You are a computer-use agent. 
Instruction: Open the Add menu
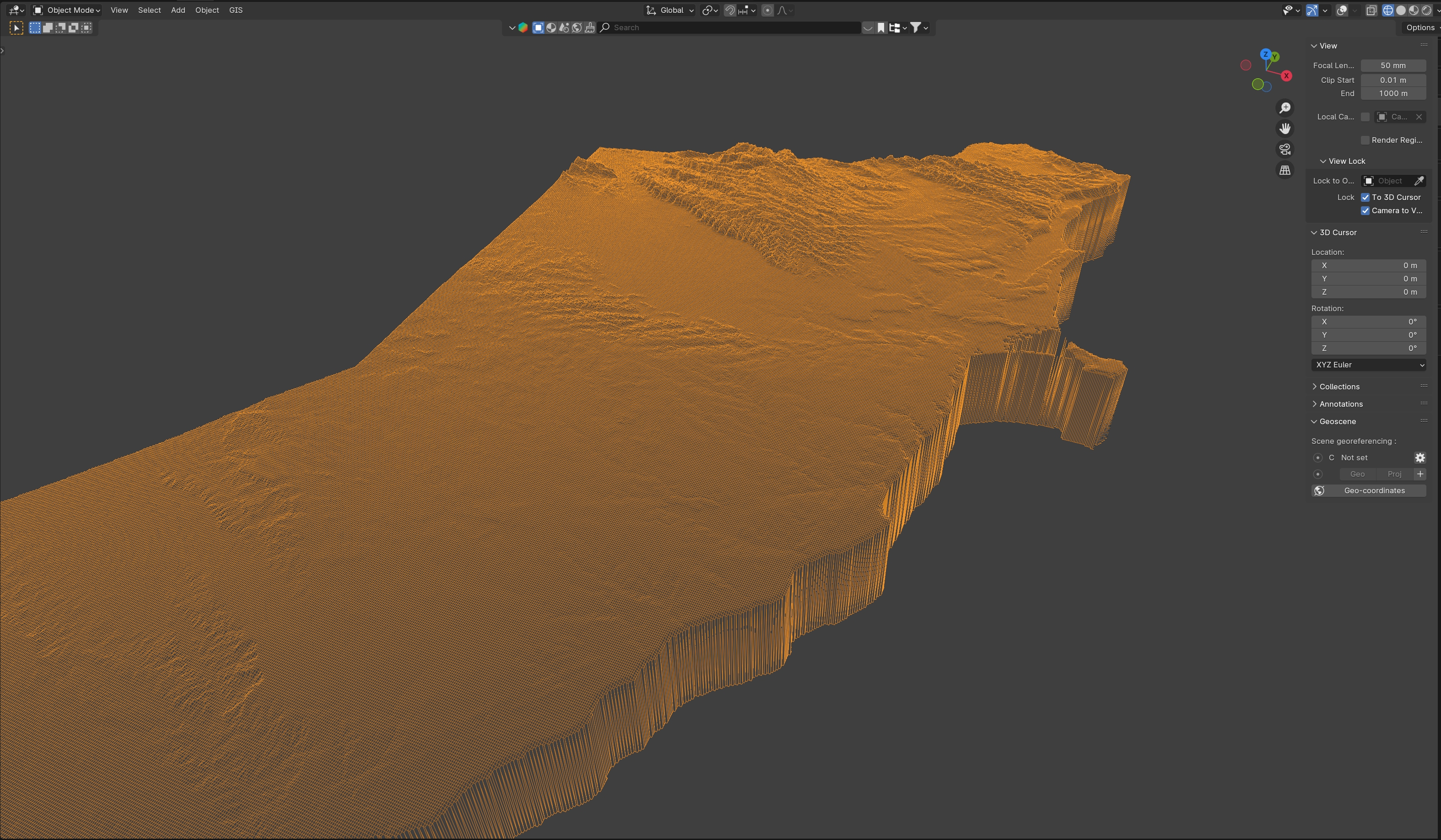point(178,10)
